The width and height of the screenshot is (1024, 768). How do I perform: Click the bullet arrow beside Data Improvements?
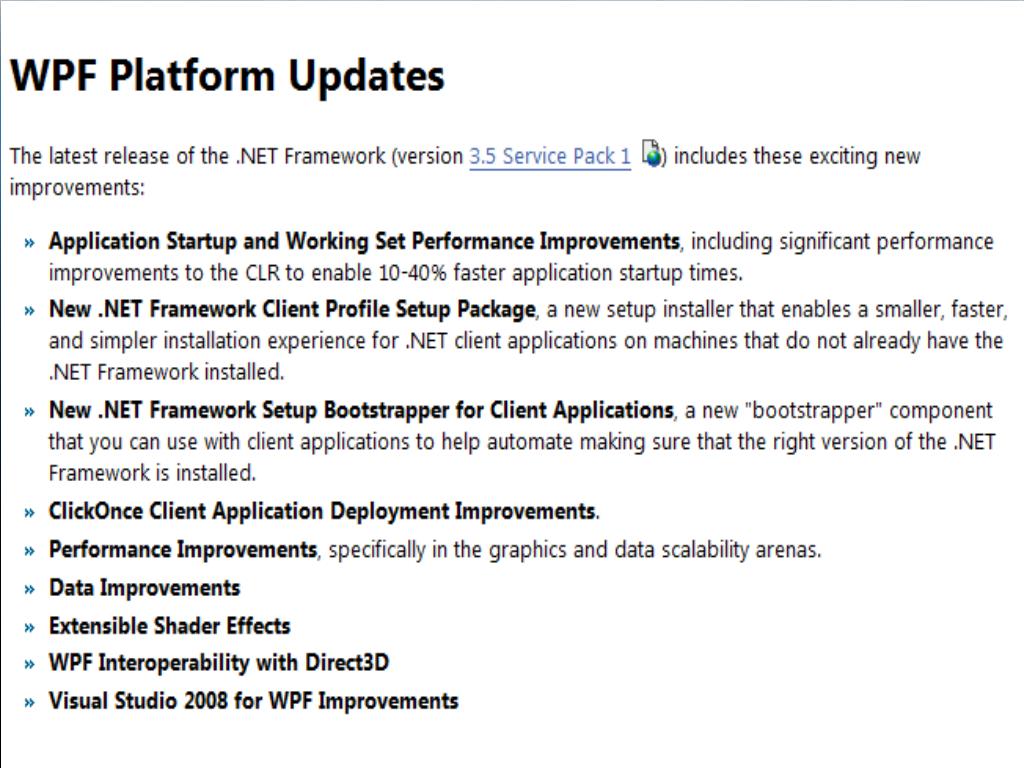(x=29, y=590)
